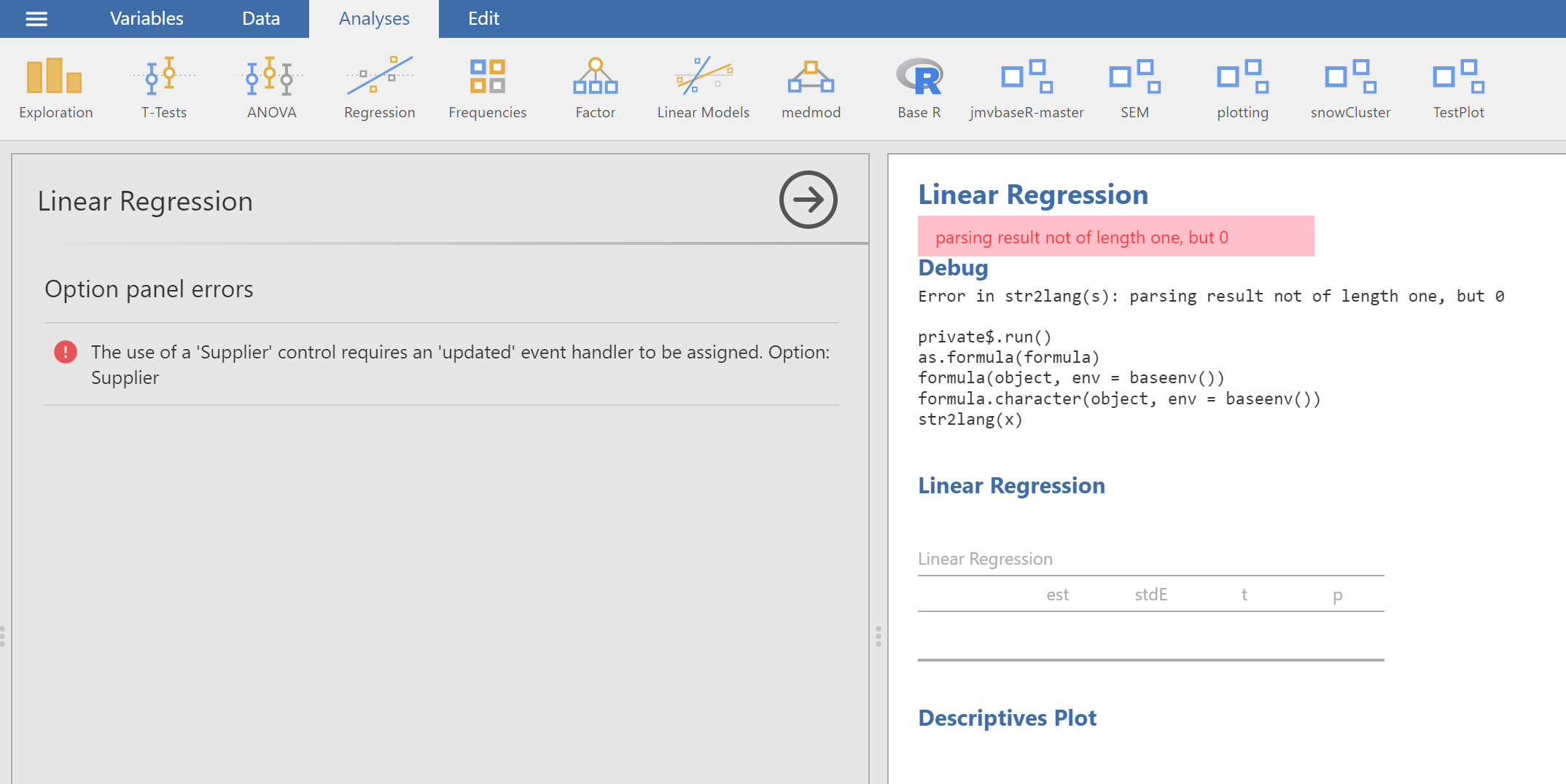Switch to the Data tab
Viewport: 1566px width, 784px height.
click(261, 19)
